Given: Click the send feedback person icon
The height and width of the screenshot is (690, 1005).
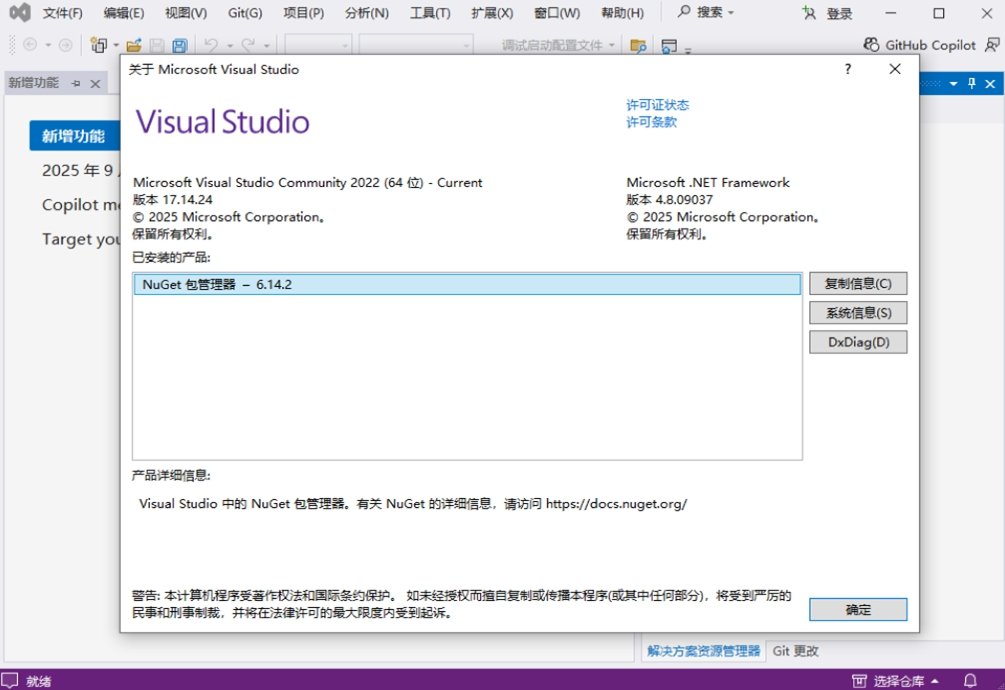Looking at the screenshot, I should pos(992,45).
